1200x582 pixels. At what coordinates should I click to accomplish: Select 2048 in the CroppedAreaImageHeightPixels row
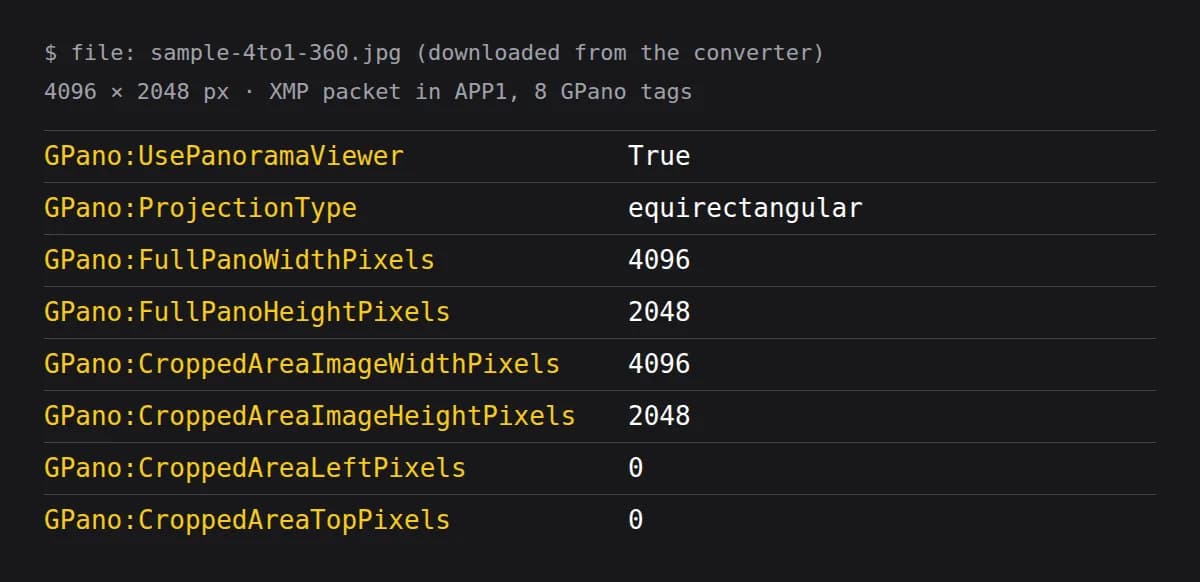tap(659, 416)
